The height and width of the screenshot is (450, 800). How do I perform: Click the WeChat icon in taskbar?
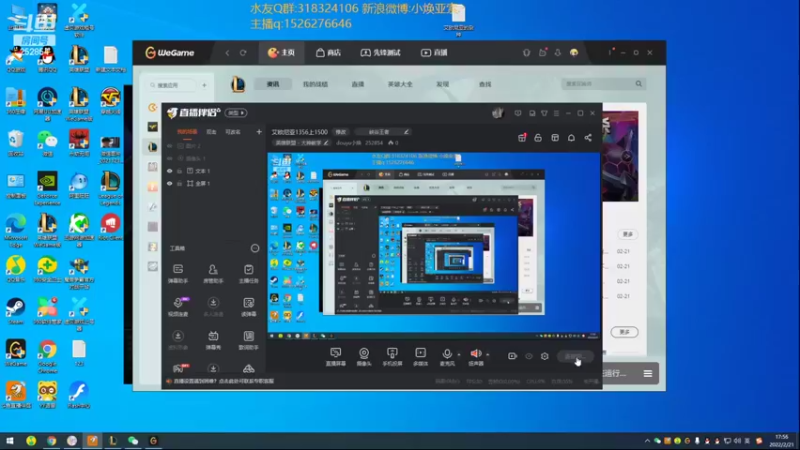tap(133, 441)
